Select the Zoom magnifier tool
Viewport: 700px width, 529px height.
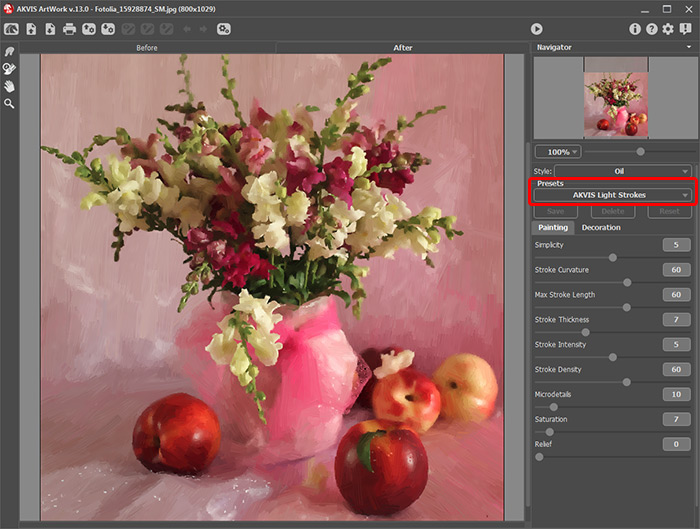click(x=9, y=104)
